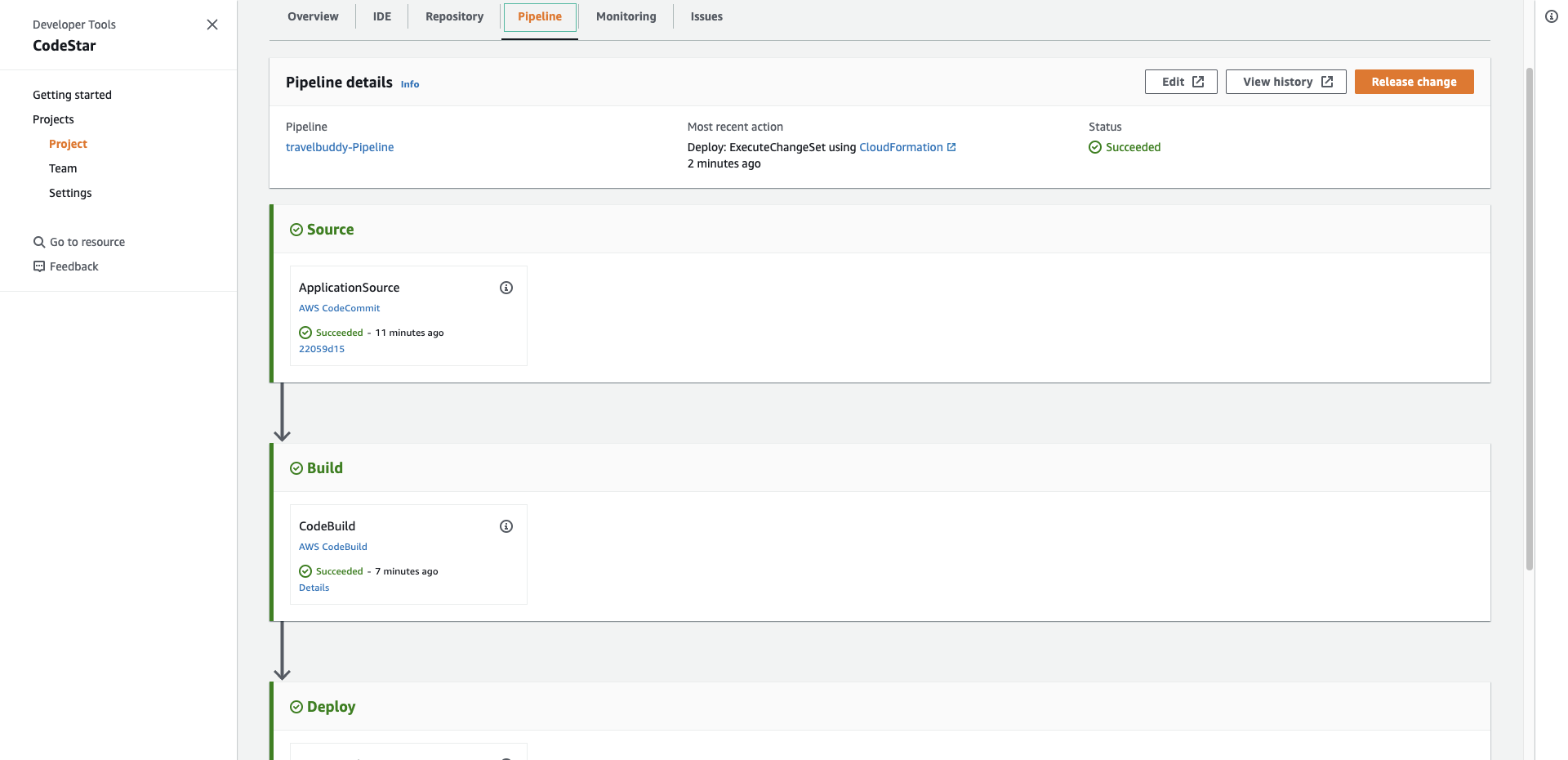Open ApplicationSource action info icon
This screenshot has width=1568, height=760.
coord(506,288)
